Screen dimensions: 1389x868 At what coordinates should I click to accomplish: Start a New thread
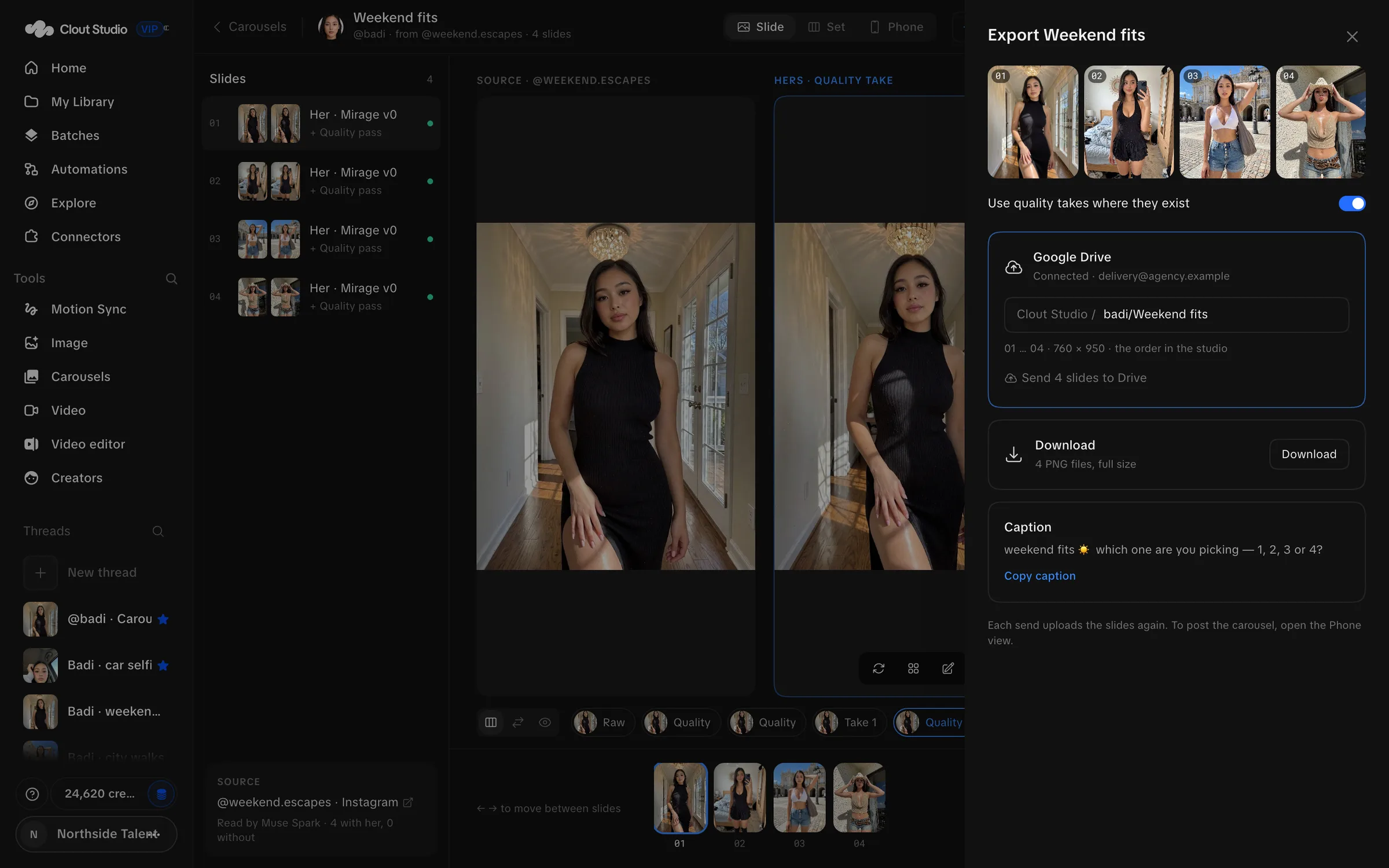pos(96,573)
